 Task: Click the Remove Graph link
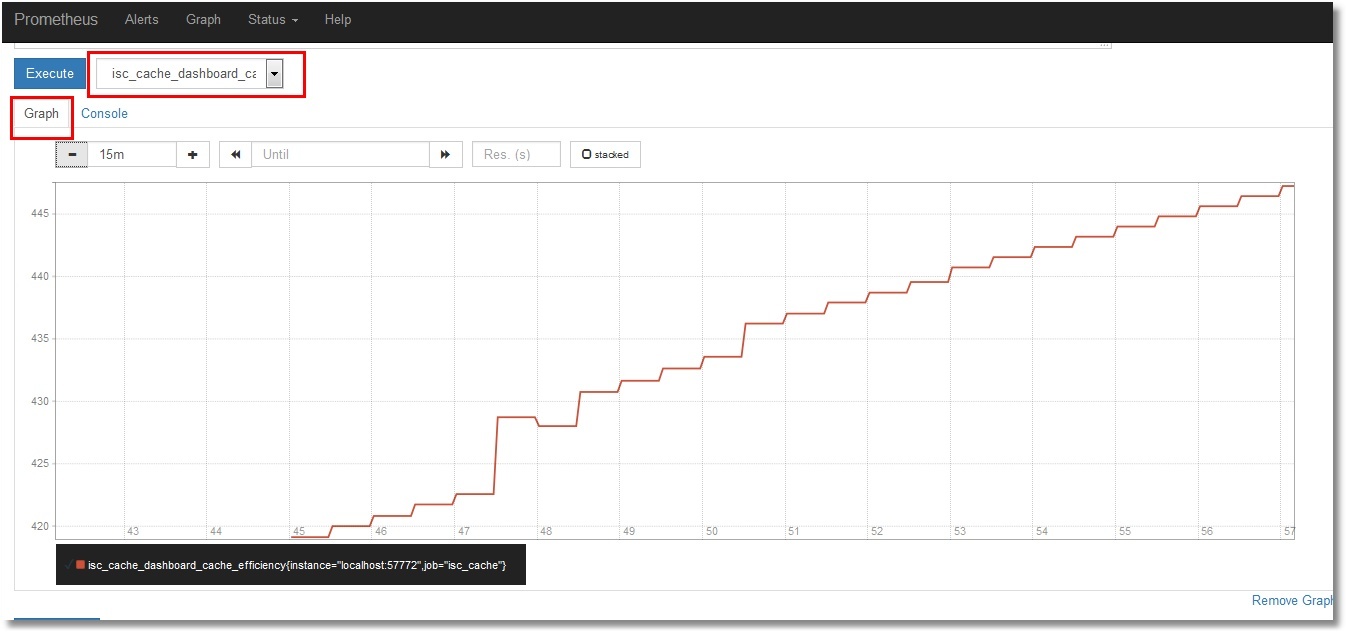pyautogui.click(x=1292, y=601)
